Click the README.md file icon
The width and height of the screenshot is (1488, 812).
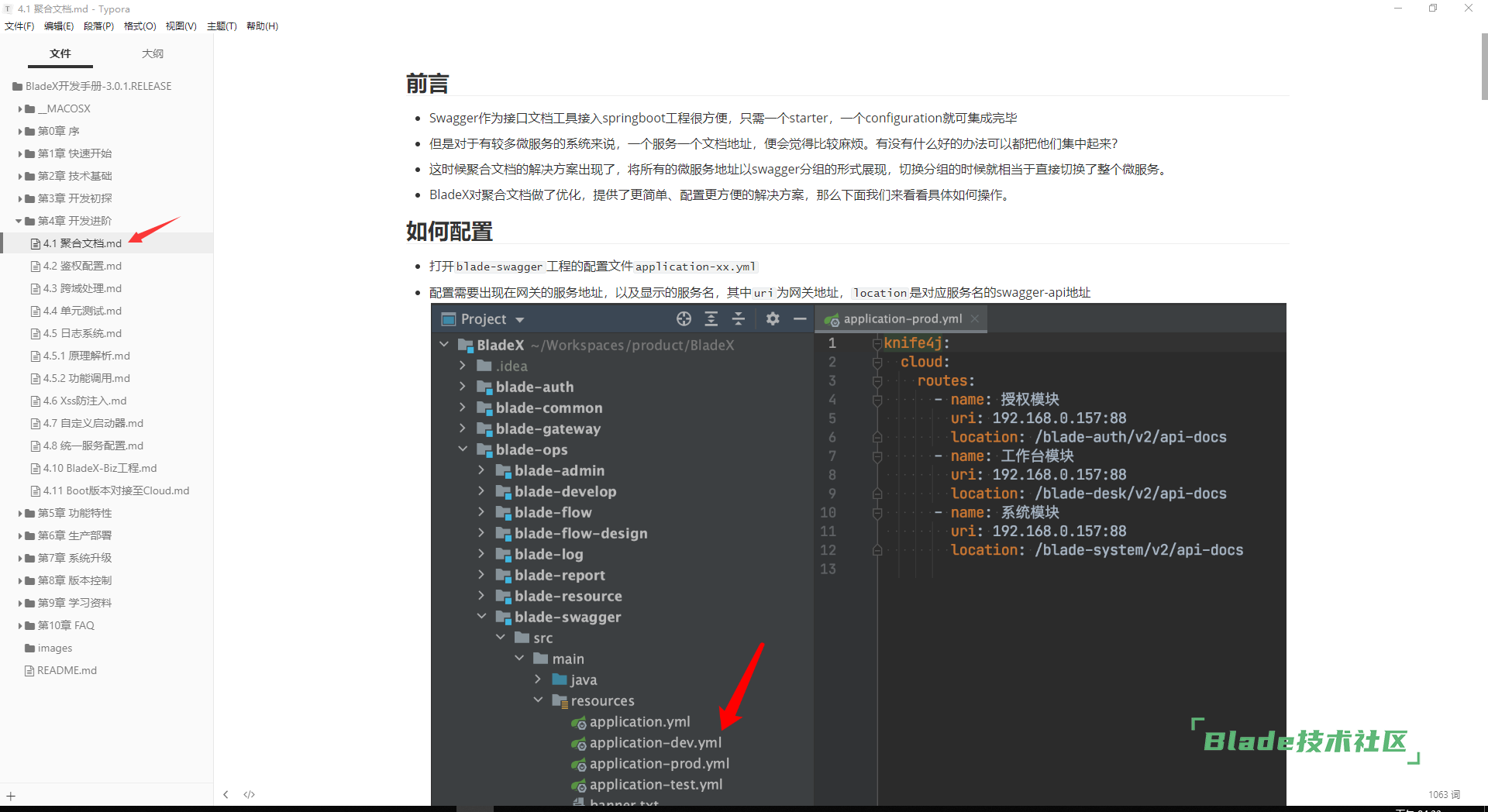pyautogui.click(x=29, y=670)
